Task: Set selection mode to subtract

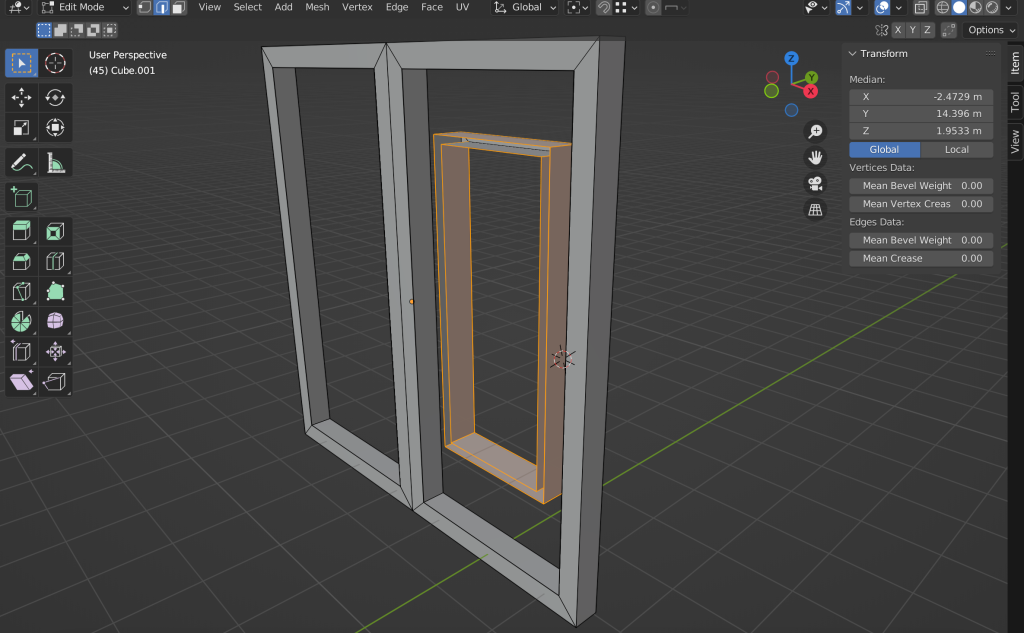Action: (77, 30)
